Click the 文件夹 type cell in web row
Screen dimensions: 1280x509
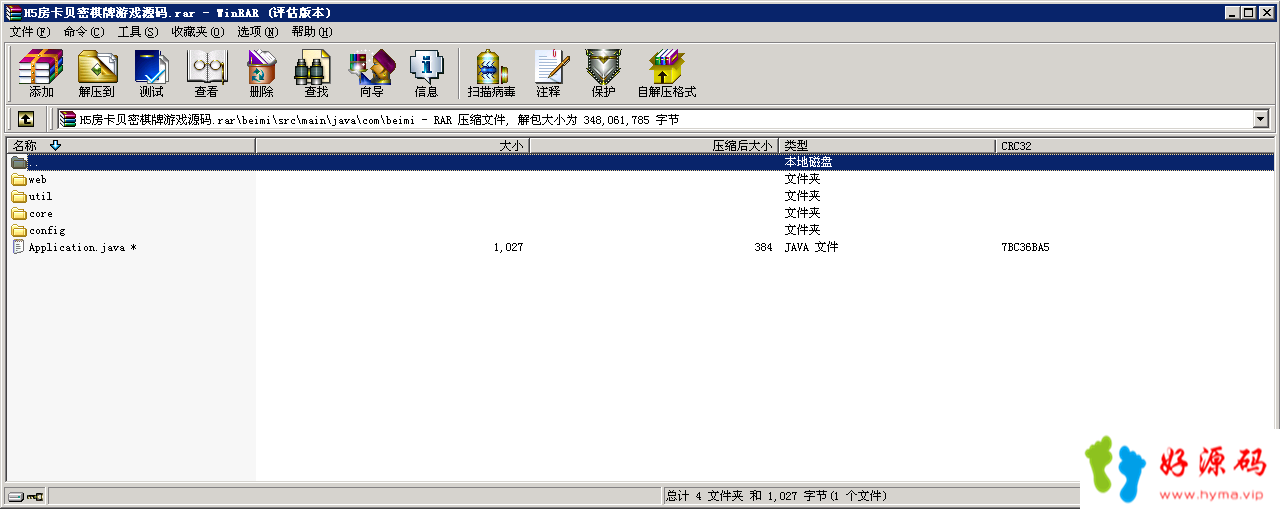tap(802, 180)
